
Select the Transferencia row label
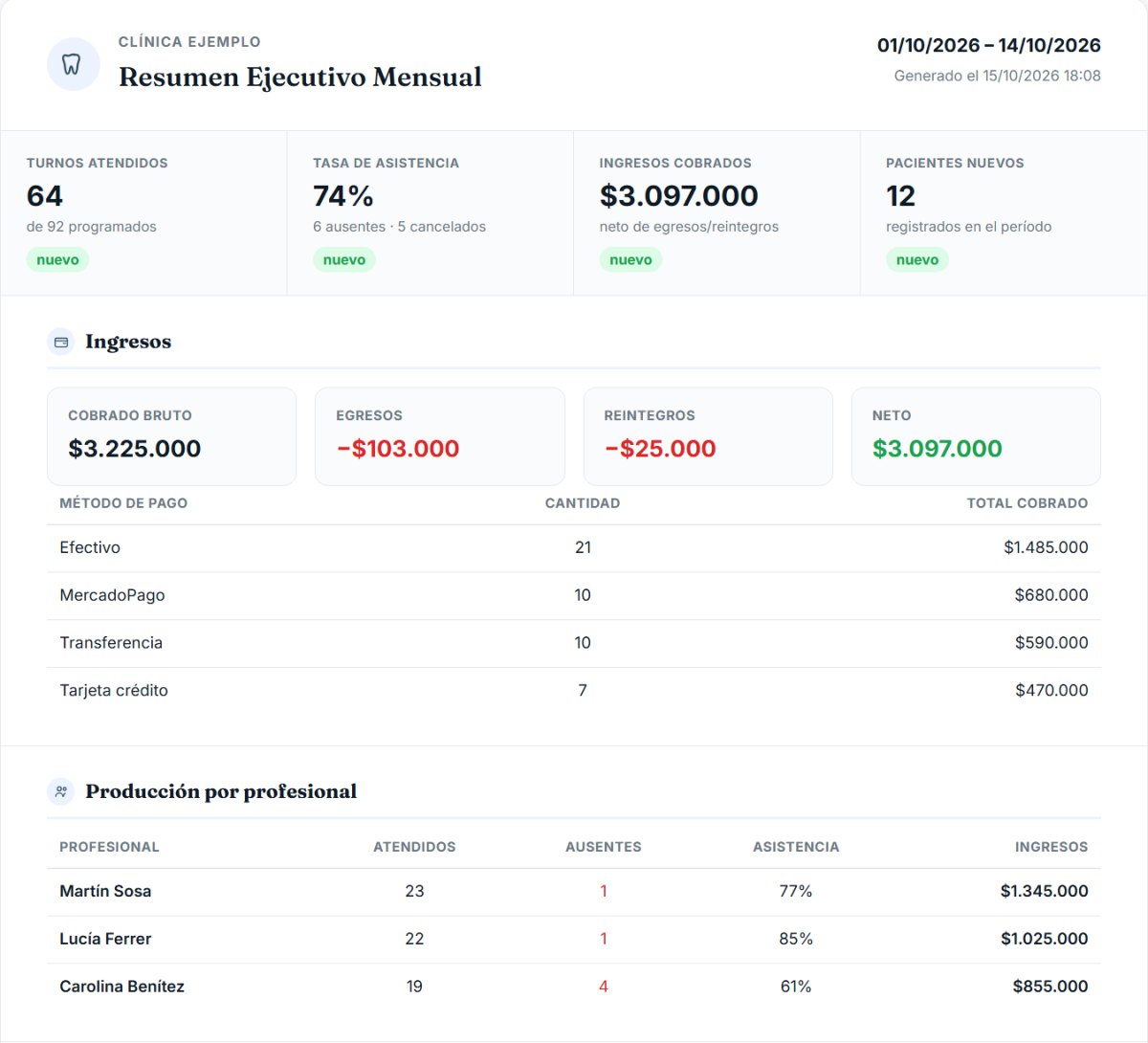111,643
